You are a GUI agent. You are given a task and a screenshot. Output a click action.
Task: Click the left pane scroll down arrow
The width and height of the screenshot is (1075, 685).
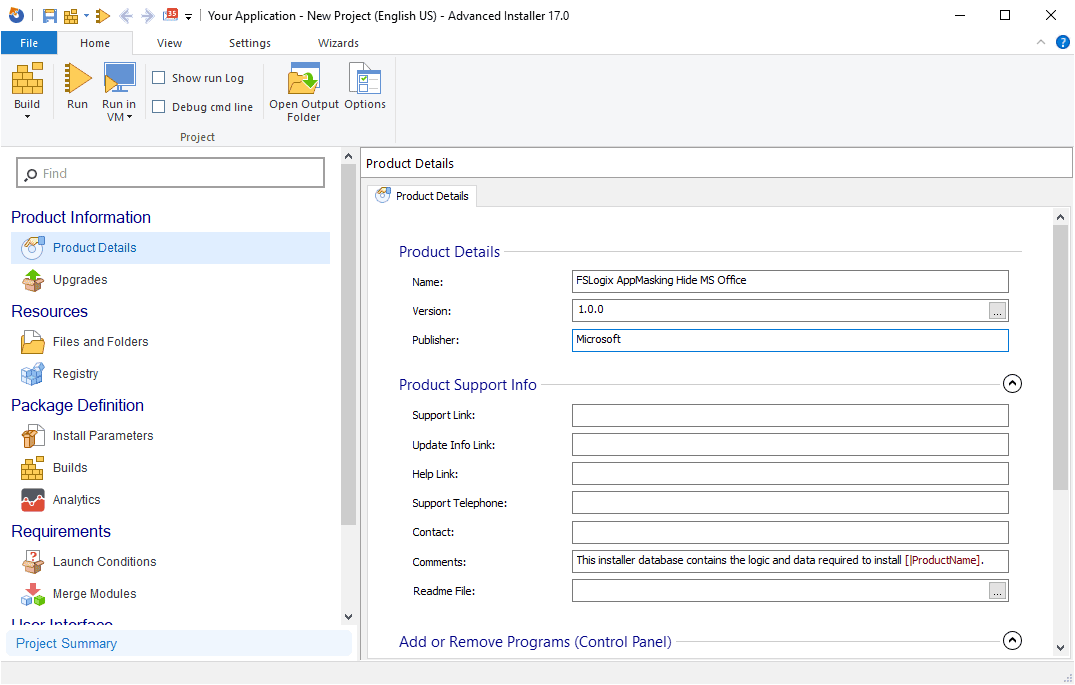348,616
